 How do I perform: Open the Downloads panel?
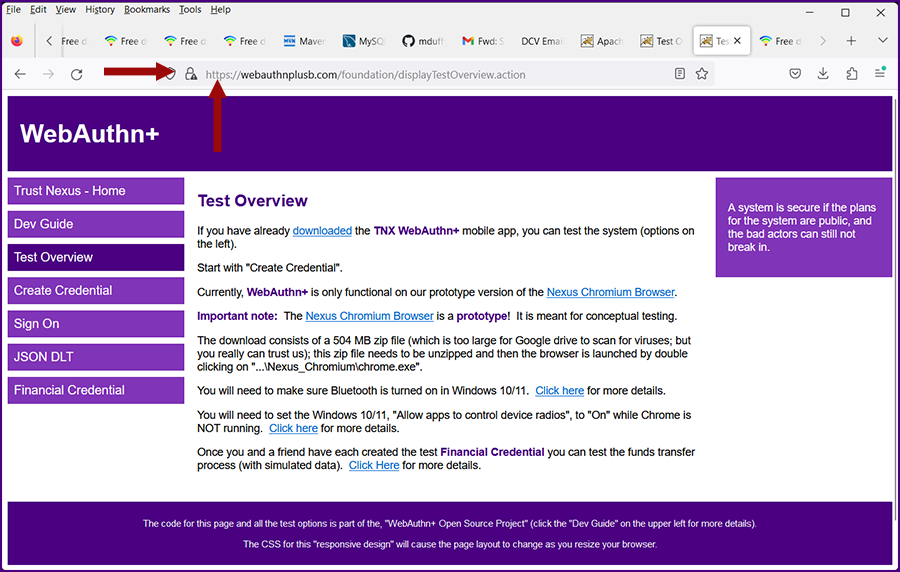823,74
